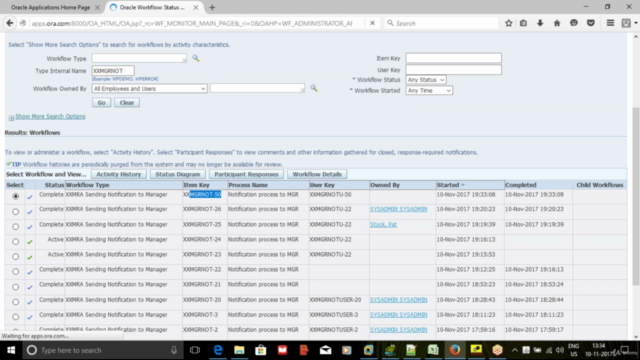Click the browser address bar URL
Viewport: 640px width, 360px height.
click(192, 23)
